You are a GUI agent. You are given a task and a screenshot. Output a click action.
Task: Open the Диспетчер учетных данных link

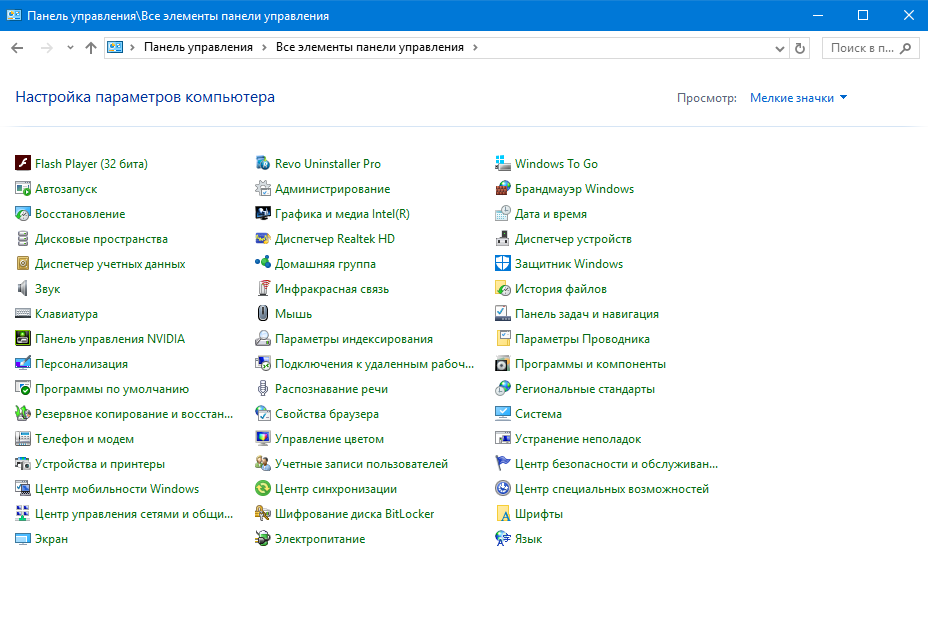coord(110,264)
